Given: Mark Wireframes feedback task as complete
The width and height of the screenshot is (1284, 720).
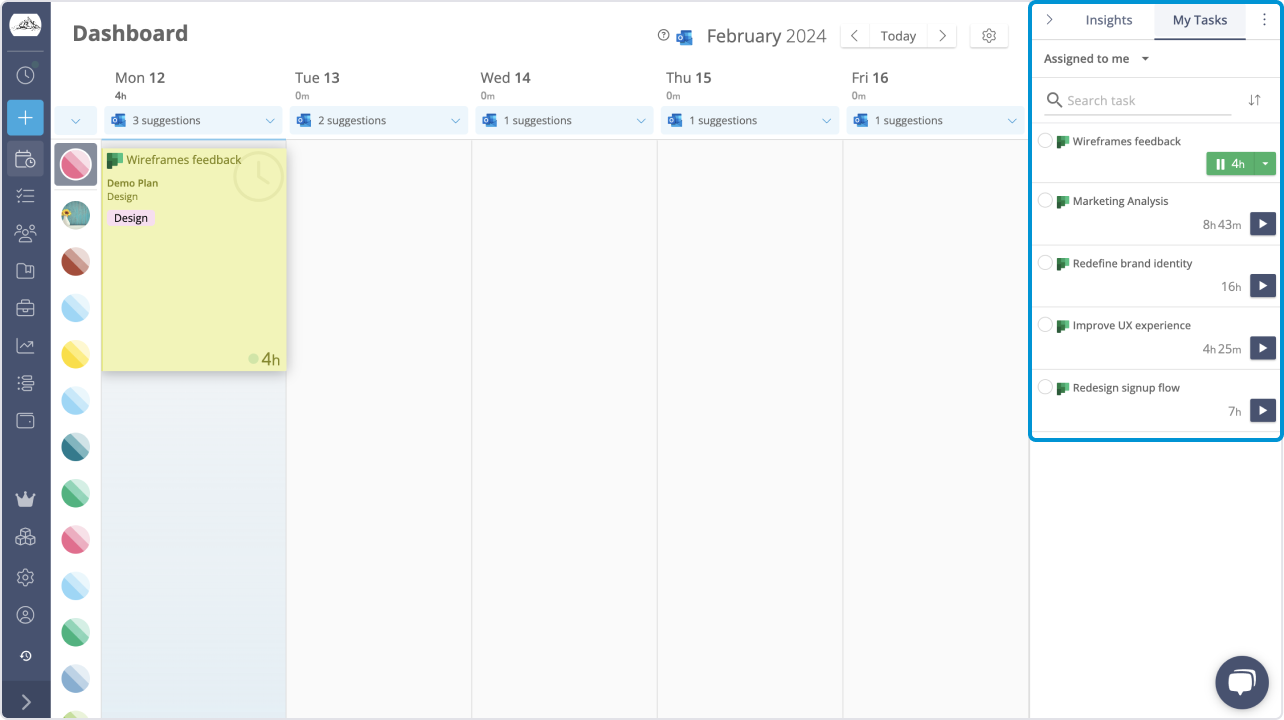Looking at the screenshot, I should 1045,141.
